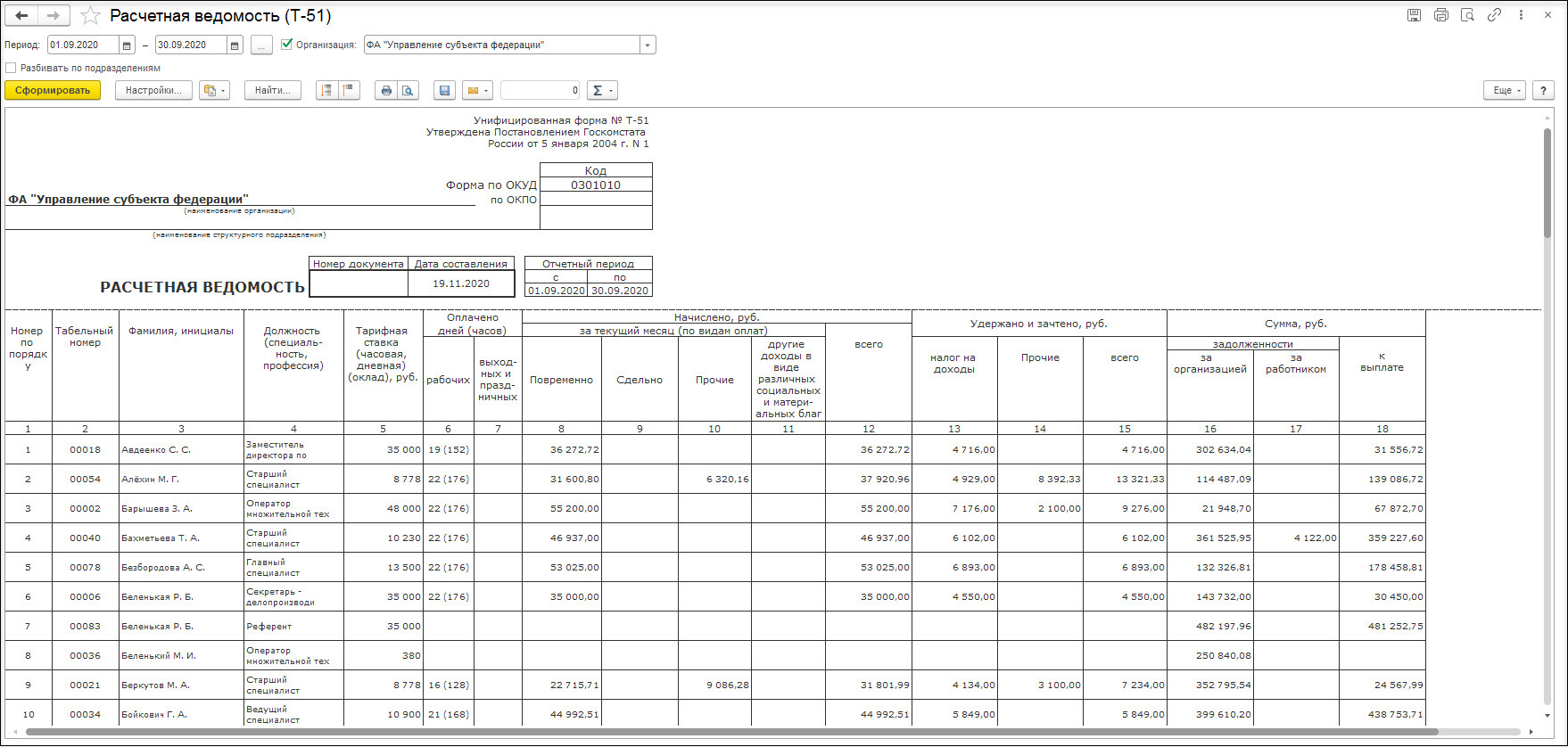Open the Еще menu
Image resolution: width=1568 pixels, height=747 pixels.
[x=1506, y=90]
